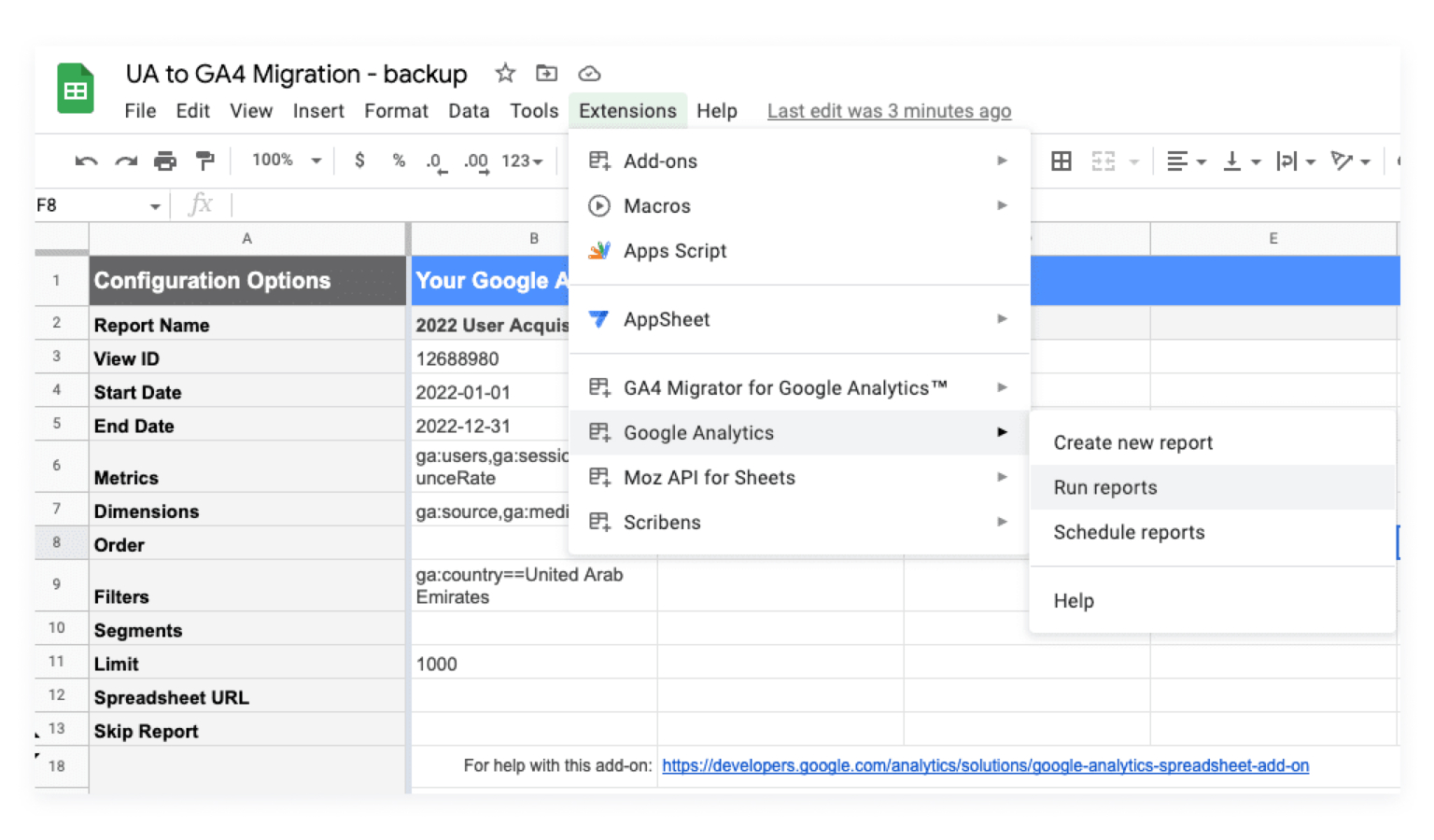Open text wrapping options

pyautogui.click(x=1295, y=161)
